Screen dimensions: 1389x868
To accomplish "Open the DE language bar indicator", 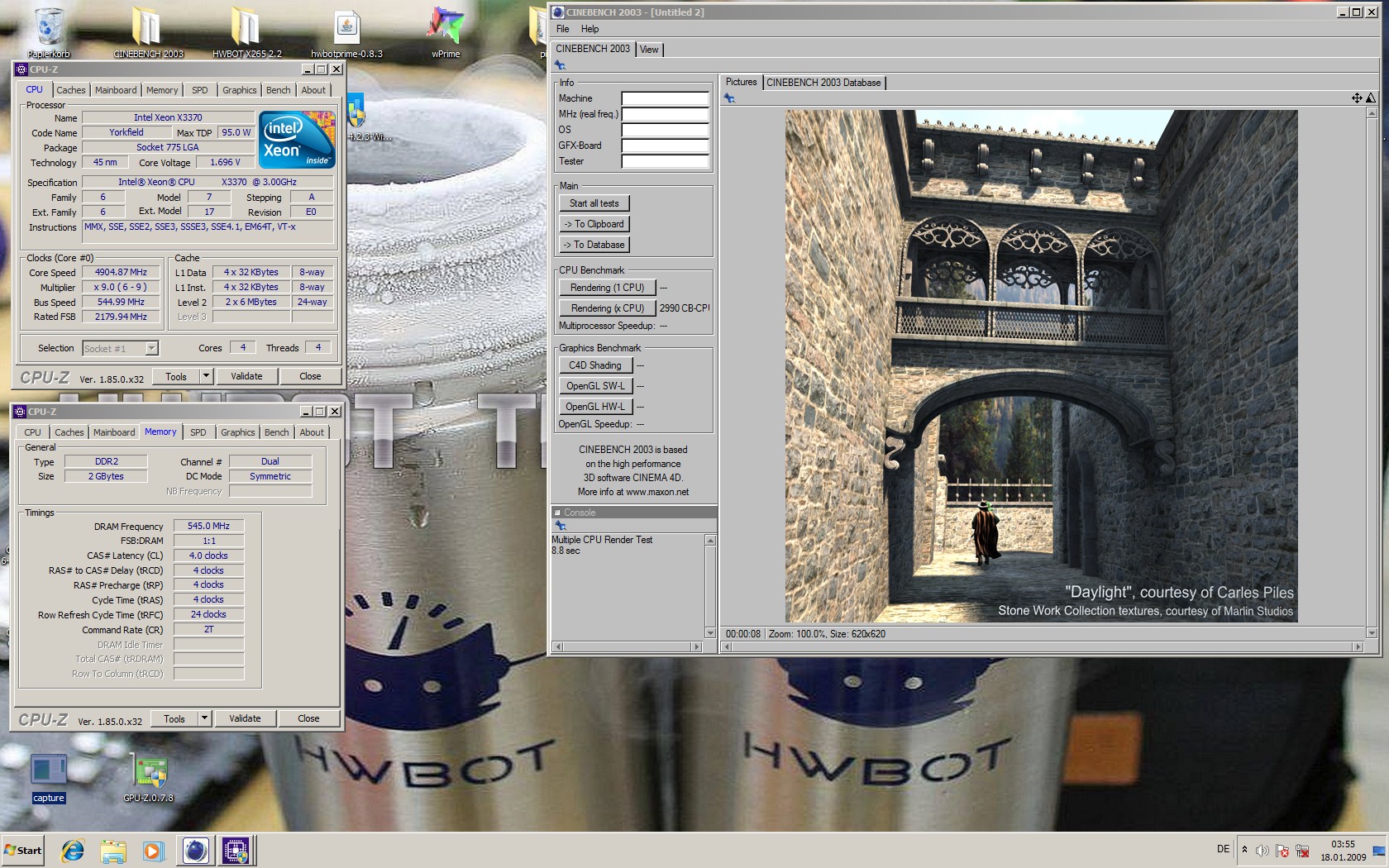I will pos(1224,849).
